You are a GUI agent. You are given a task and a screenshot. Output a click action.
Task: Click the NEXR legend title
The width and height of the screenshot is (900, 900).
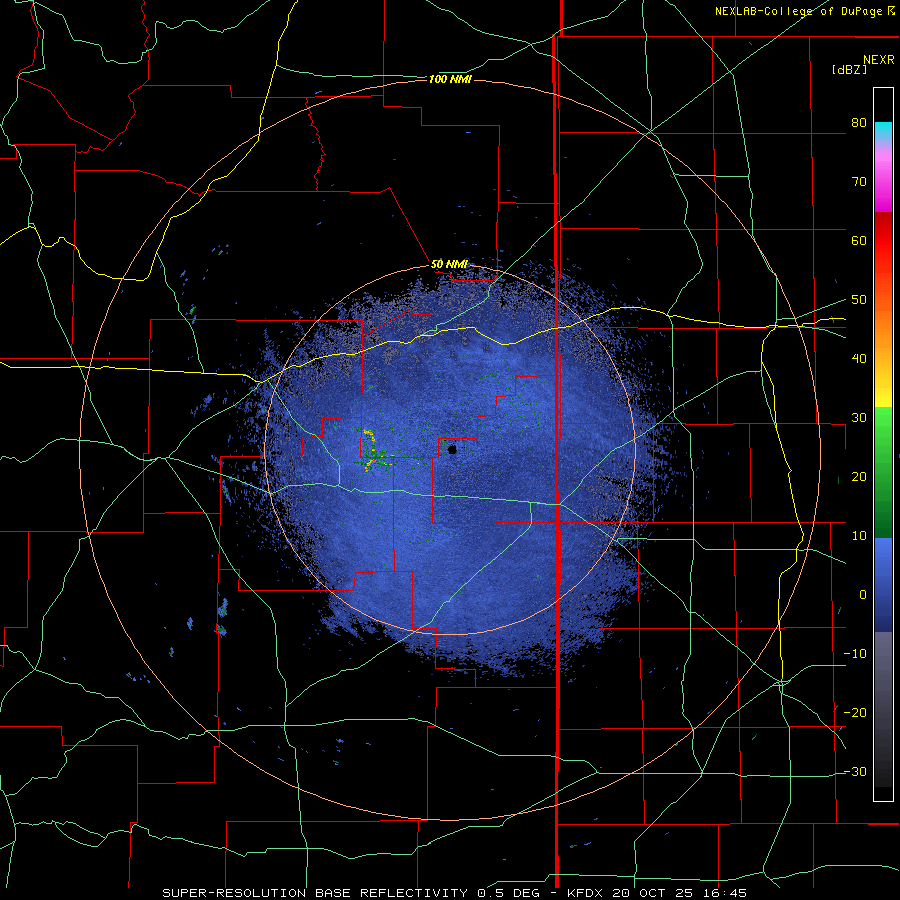(x=879, y=59)
